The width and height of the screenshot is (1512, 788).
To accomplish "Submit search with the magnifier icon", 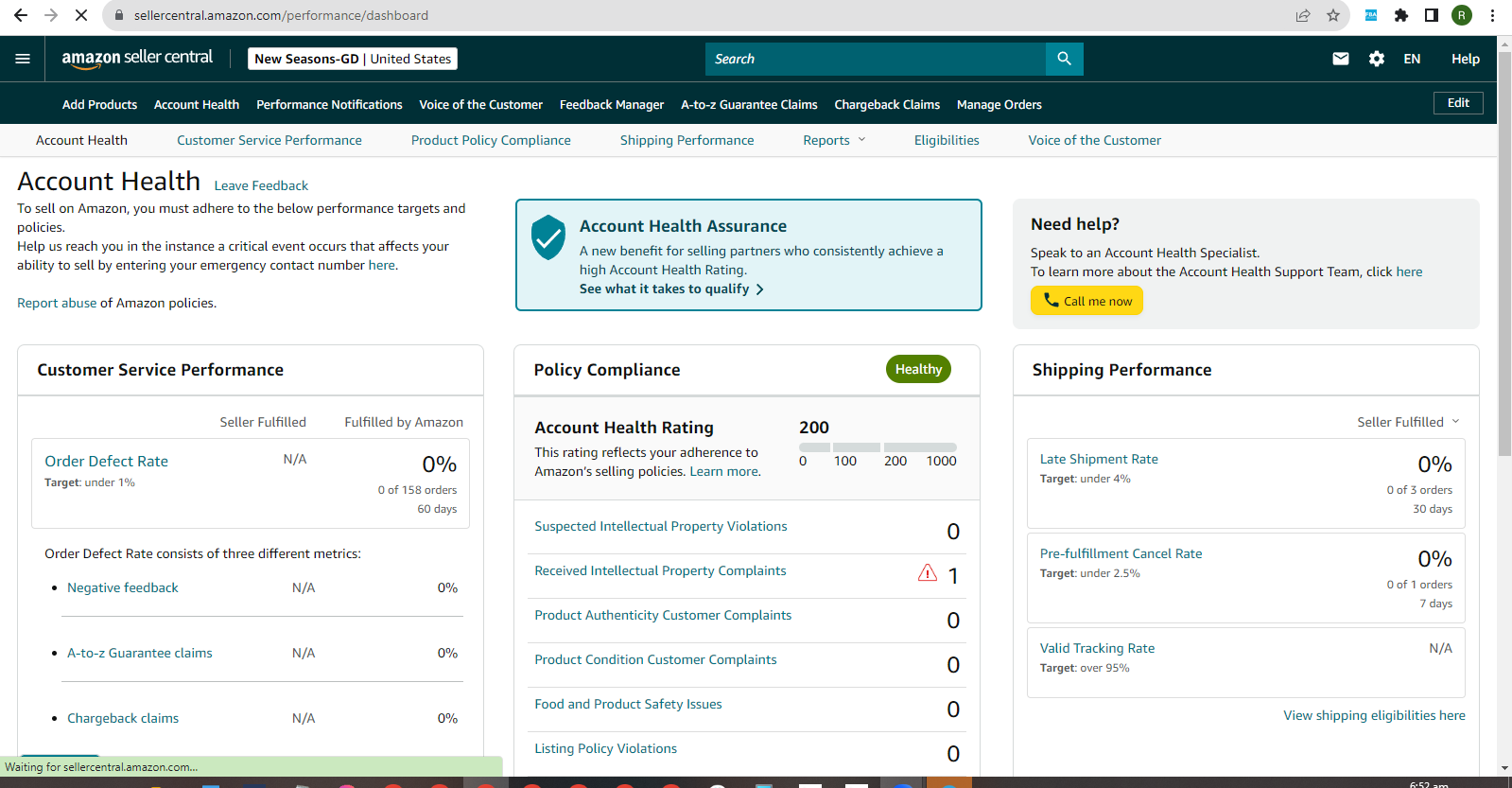I will tap(1065, 59).
